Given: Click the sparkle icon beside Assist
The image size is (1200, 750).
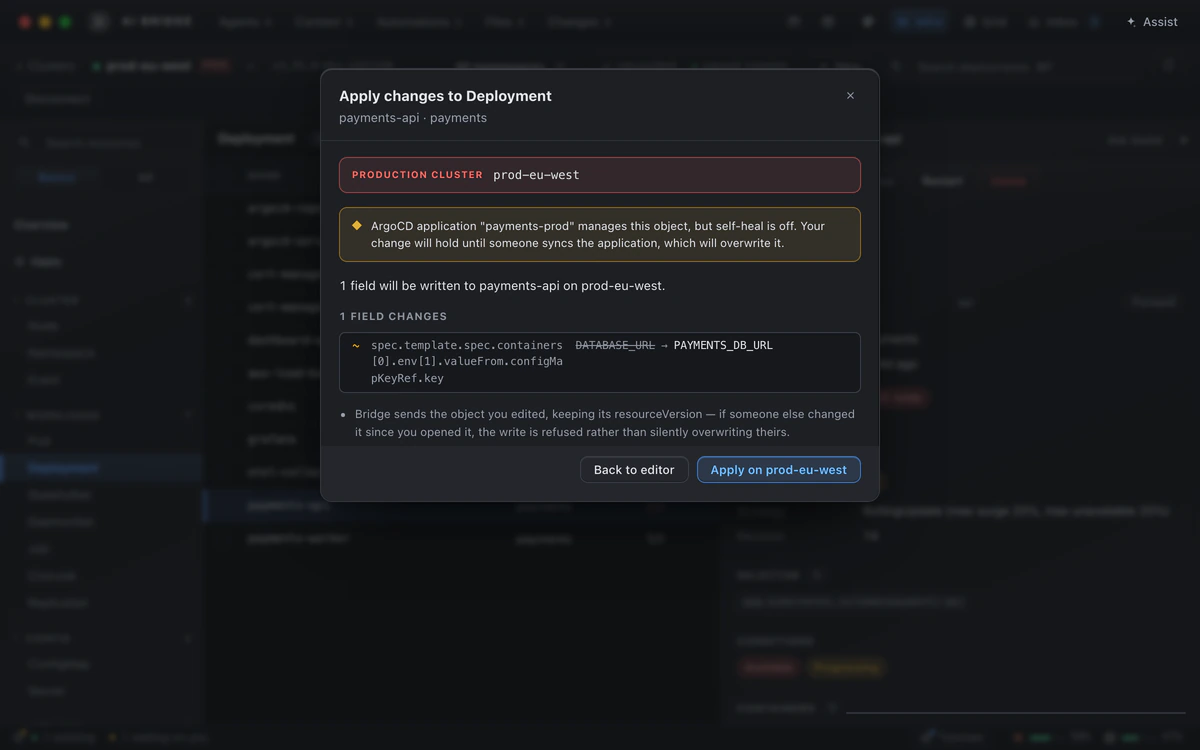Looking at the screenshot, I should pyautogui.click(x=1131, y=22).
